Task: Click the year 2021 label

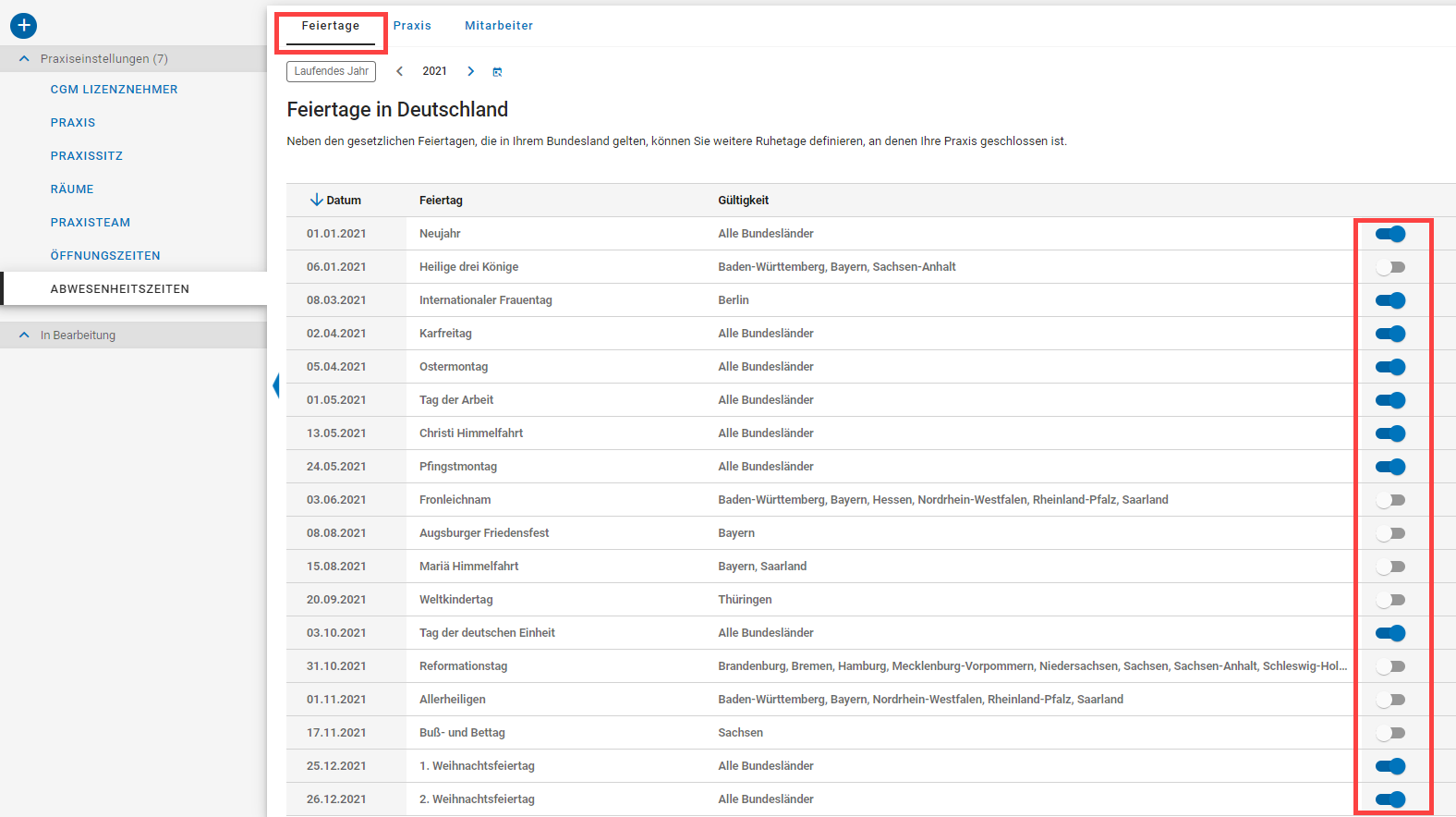Action: tap(434, 71)
